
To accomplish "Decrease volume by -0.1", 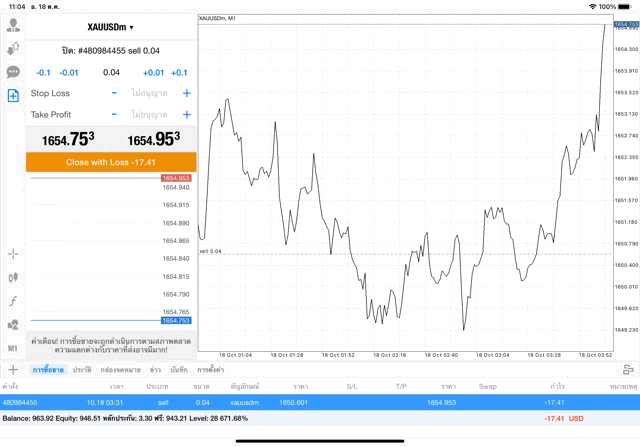I will pos(43,73).
